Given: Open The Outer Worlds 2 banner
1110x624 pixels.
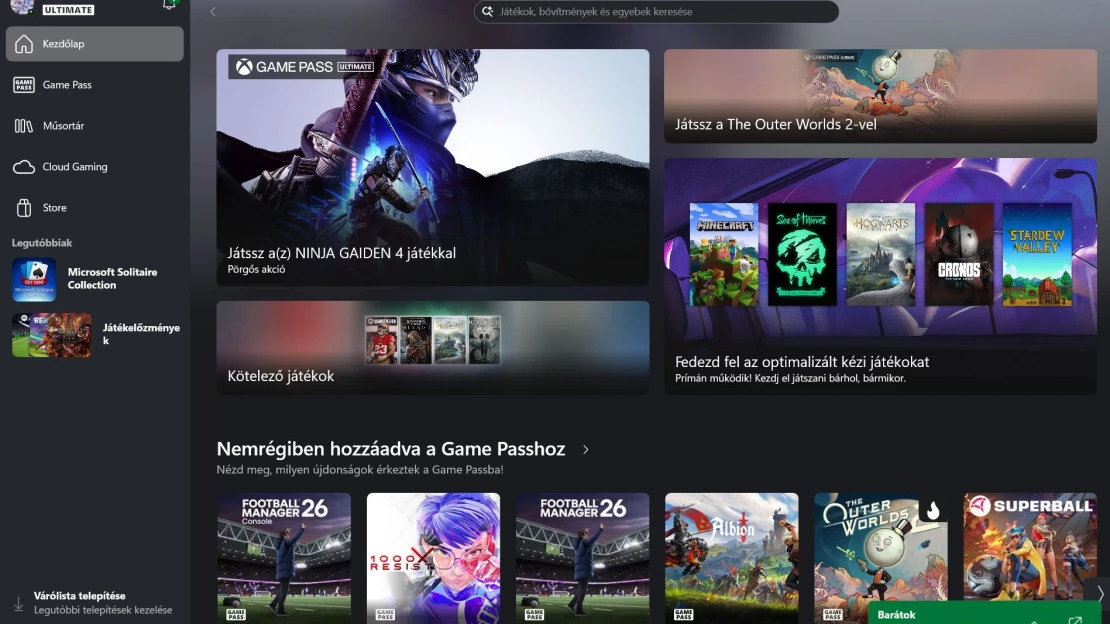Looking at the screenshot, I should (x=880, y=96).
